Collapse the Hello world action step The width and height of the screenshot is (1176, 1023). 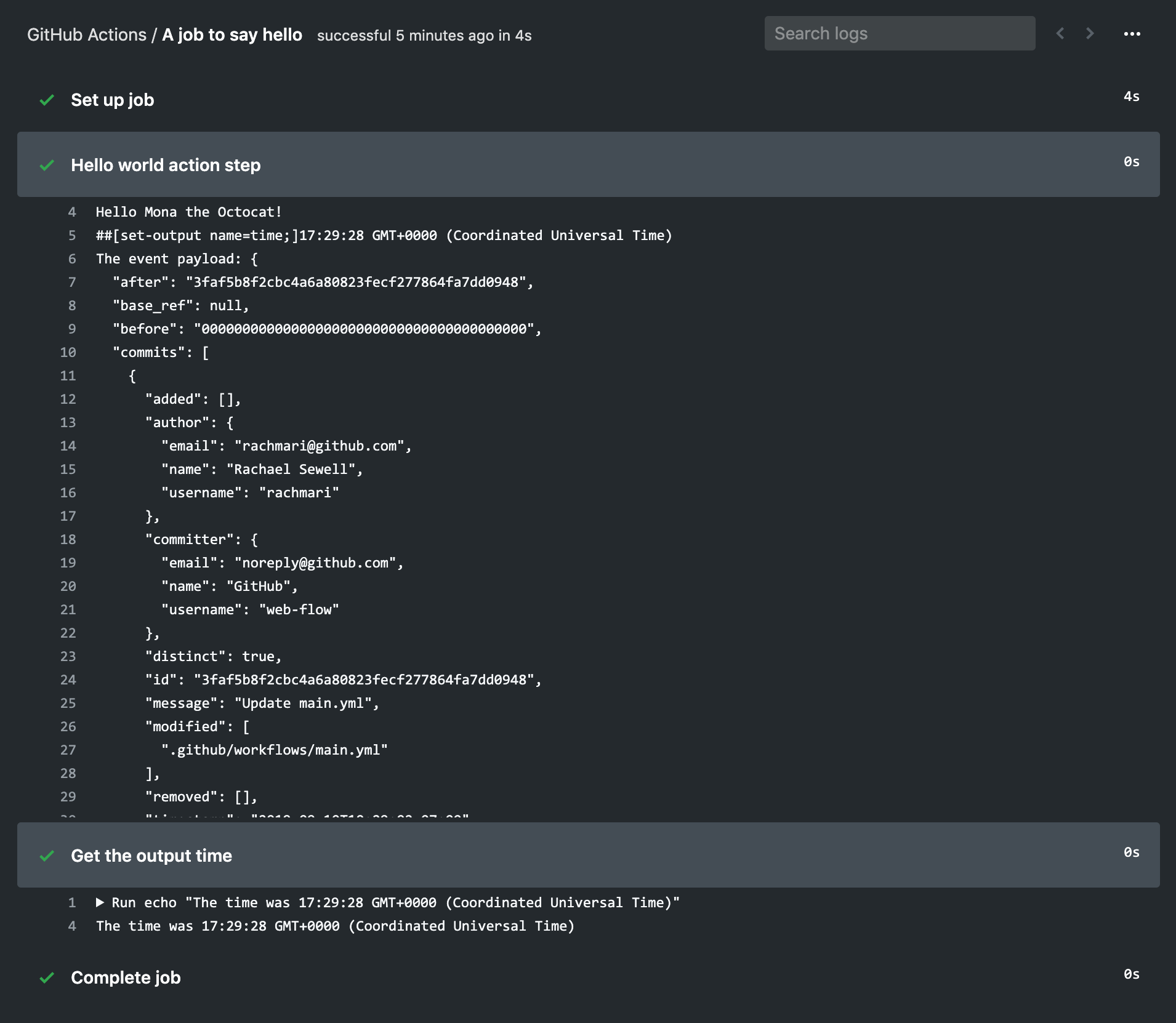pos(588,164)
